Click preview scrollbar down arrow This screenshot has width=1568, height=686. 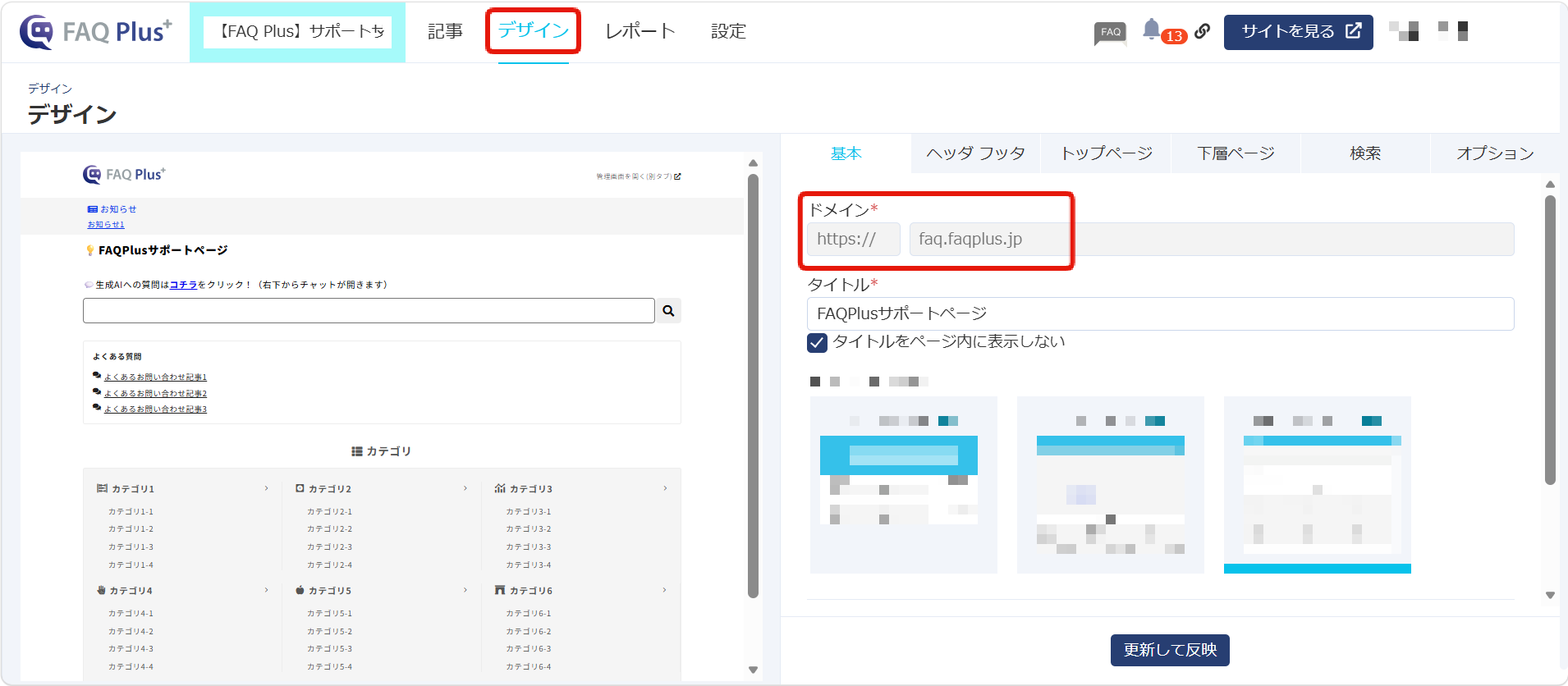(753, 670)
